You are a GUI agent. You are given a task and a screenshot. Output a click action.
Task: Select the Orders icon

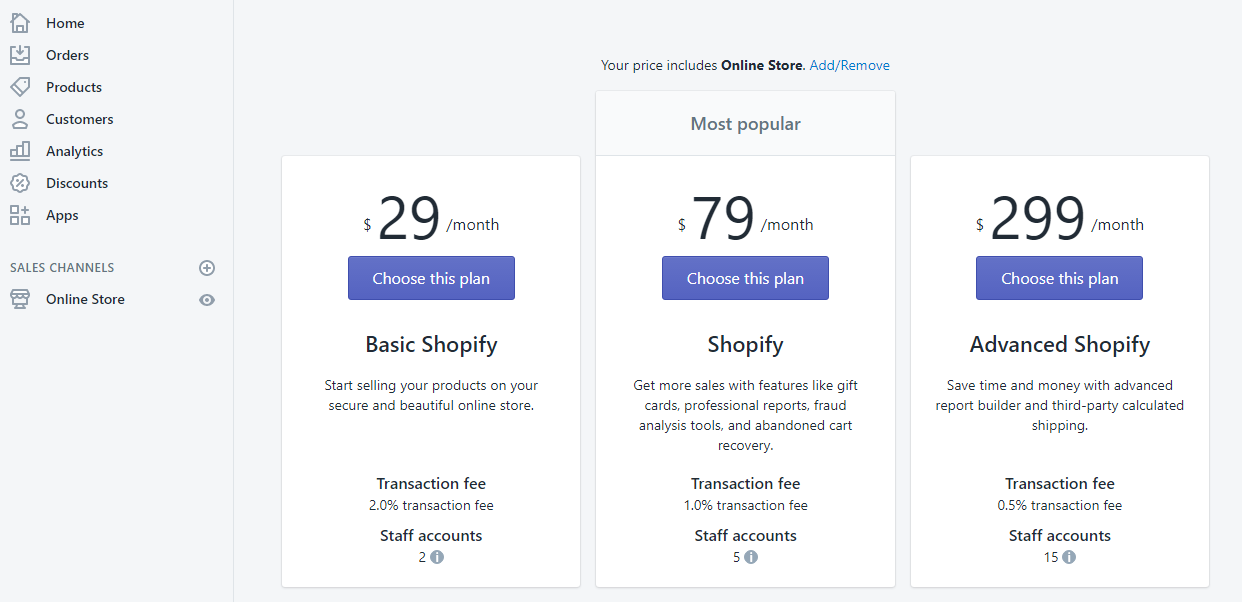(x=20, y=54)
